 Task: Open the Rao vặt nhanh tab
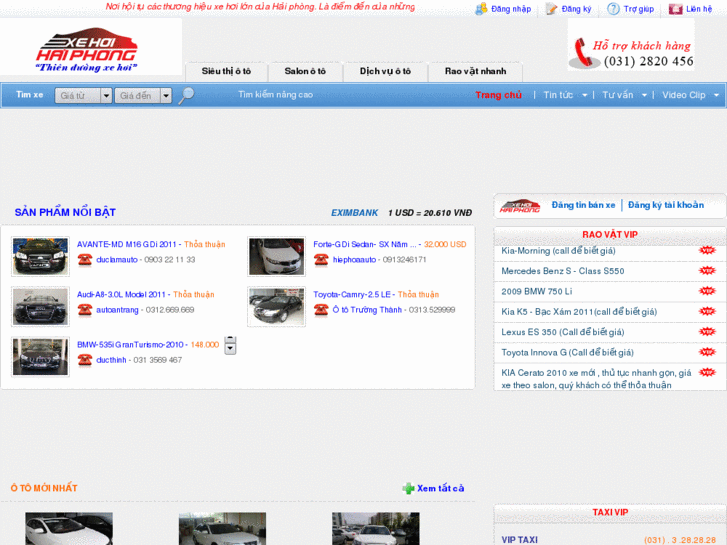click(476, 71)
